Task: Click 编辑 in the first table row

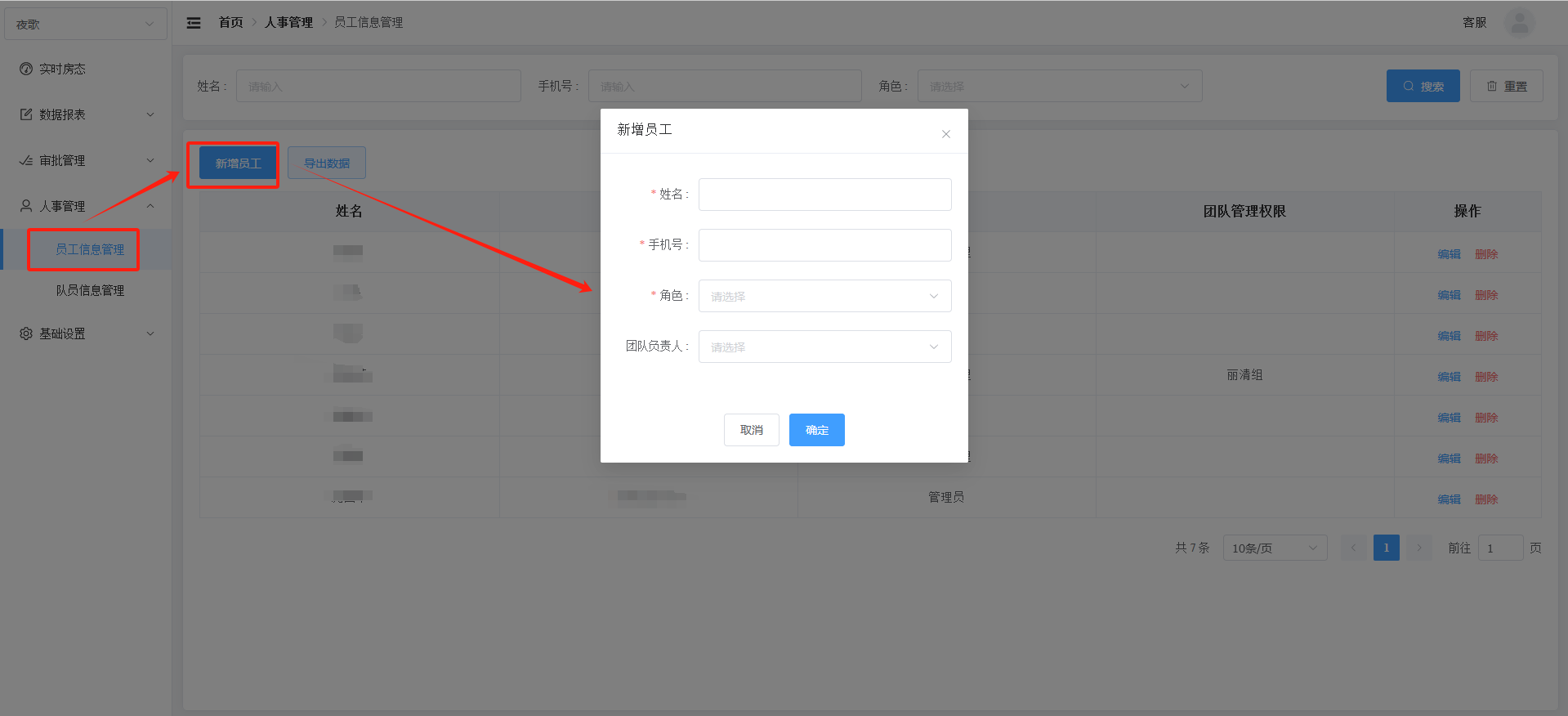Action: pyautogui.click(x=1449, y=254)
